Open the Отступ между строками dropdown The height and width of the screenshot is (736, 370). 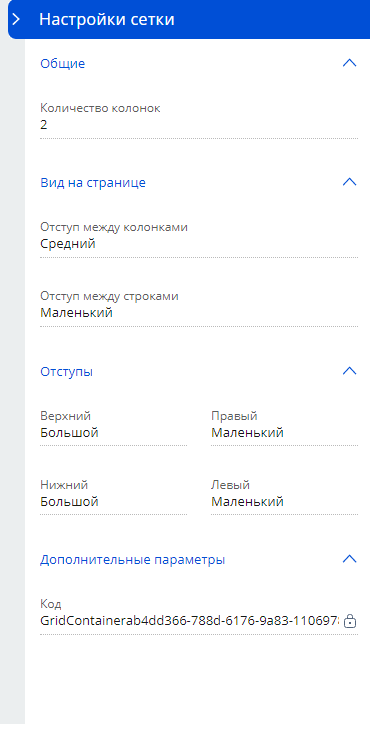click(199, 313)
